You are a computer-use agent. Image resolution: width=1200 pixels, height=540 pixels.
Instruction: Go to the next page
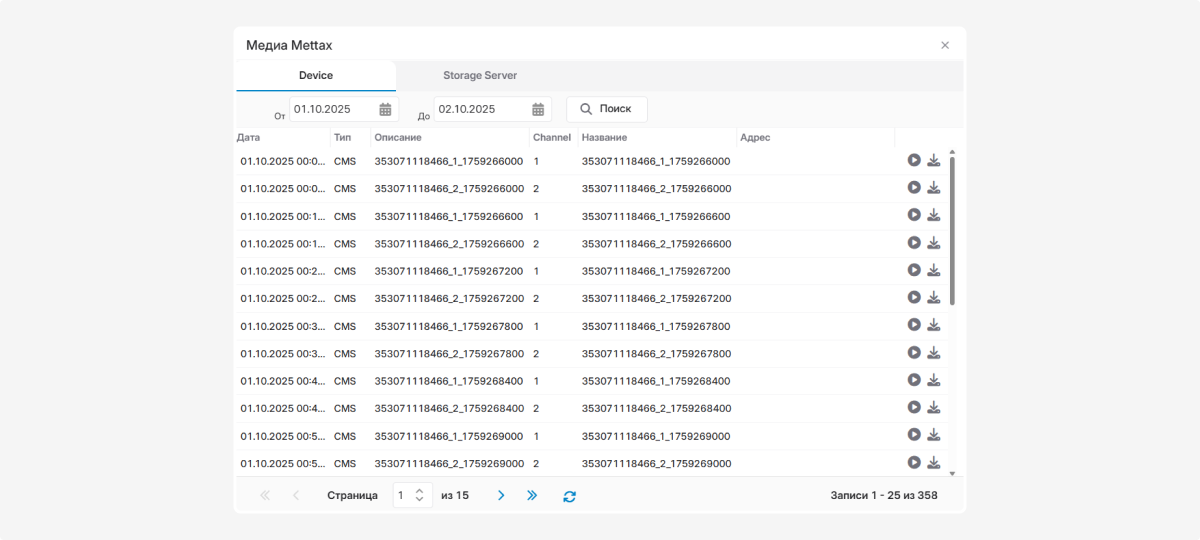pyautogui.click(x=501, y=495)
